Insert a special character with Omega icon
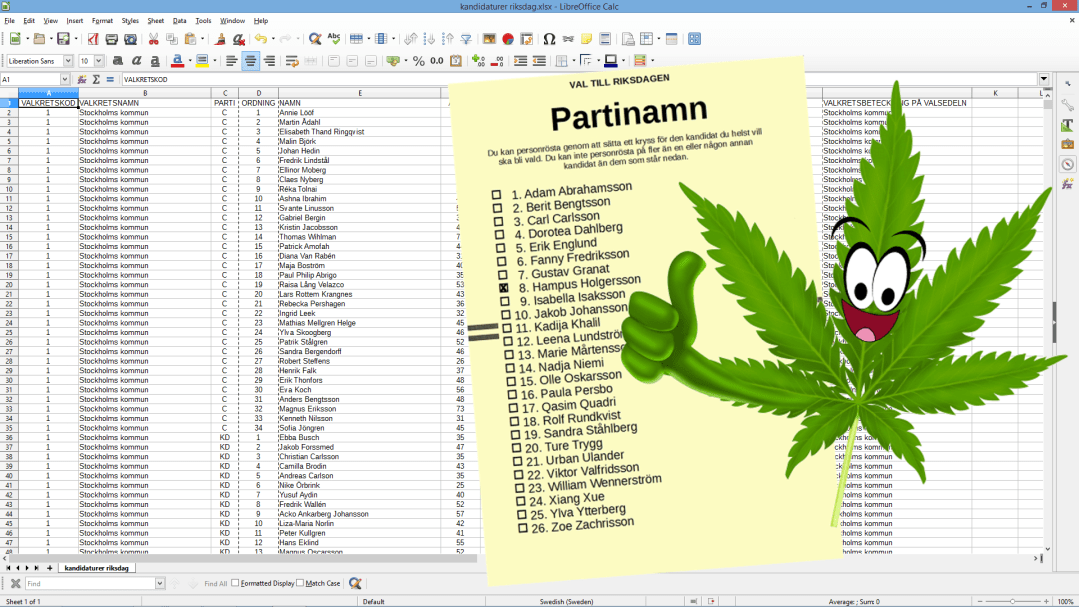This screenshot has height=607, width=1079. click(549, 39)
